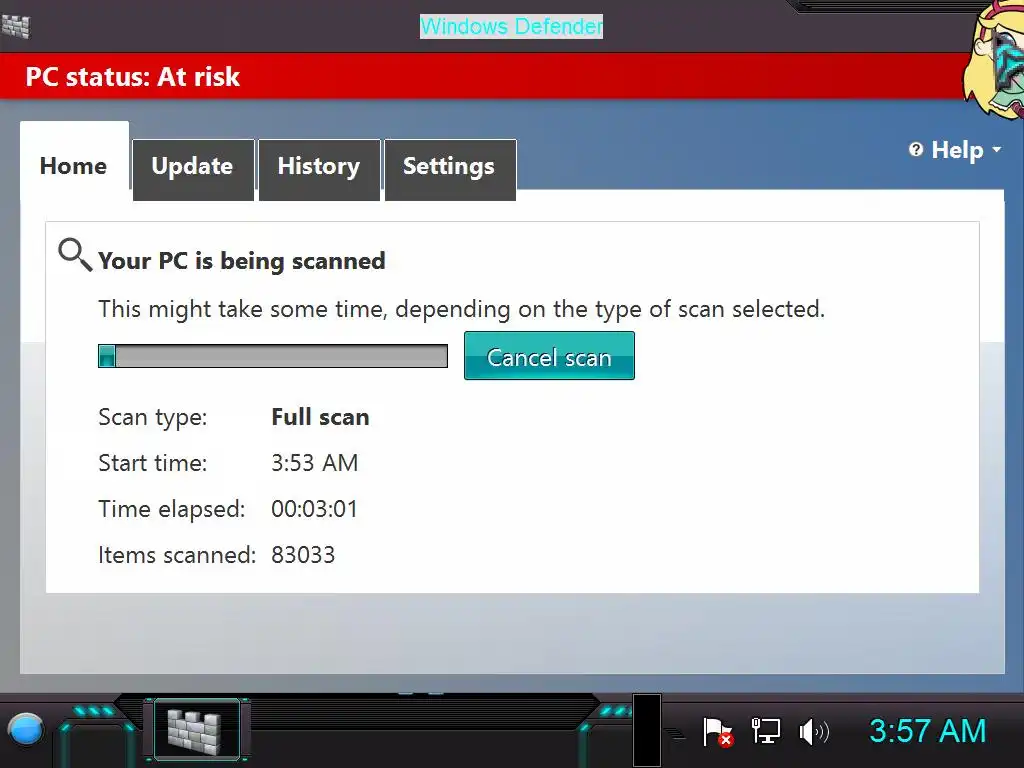Open the Update tab
The width and height of the screenshot is (1024, 768).
pos(193,169)
